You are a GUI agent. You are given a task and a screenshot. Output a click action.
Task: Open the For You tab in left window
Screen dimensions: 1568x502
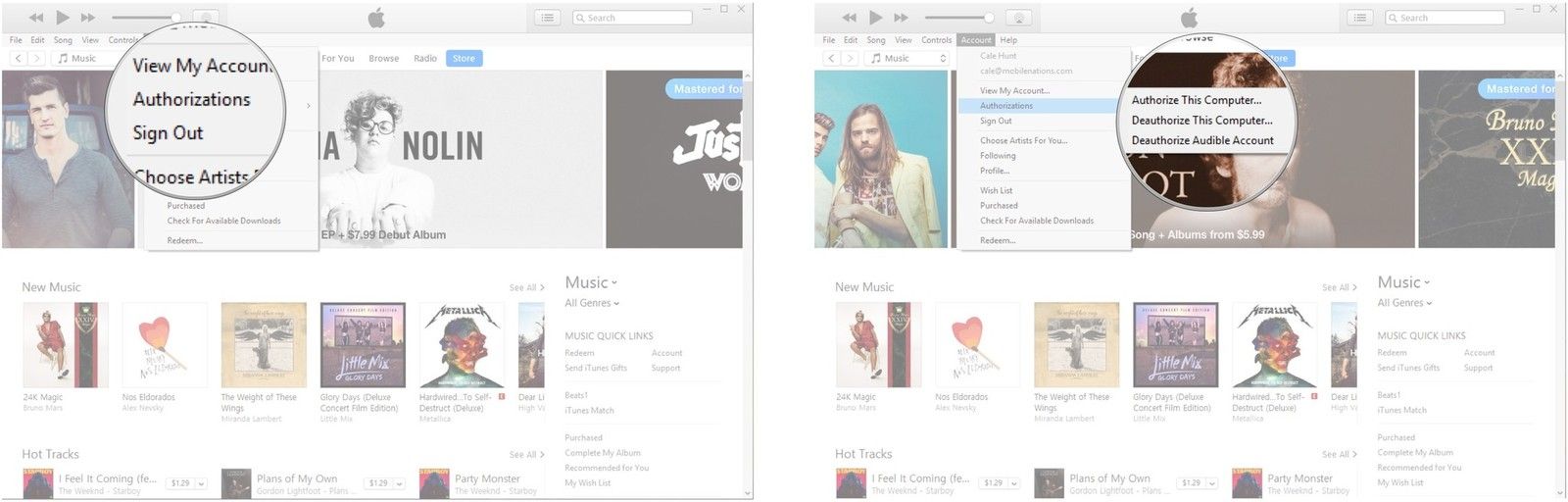coord(338,59)
